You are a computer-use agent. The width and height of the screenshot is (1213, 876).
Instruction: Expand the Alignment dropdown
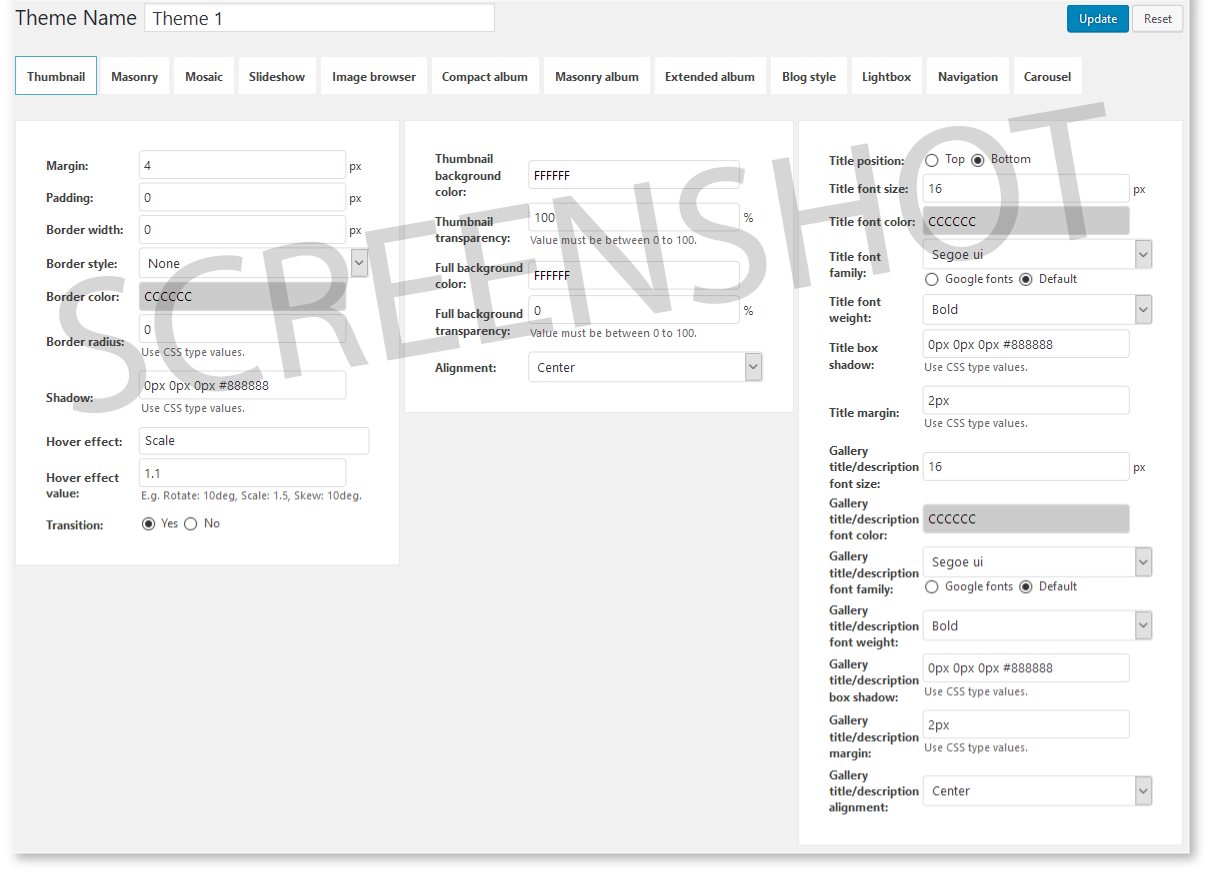(645, 368)
